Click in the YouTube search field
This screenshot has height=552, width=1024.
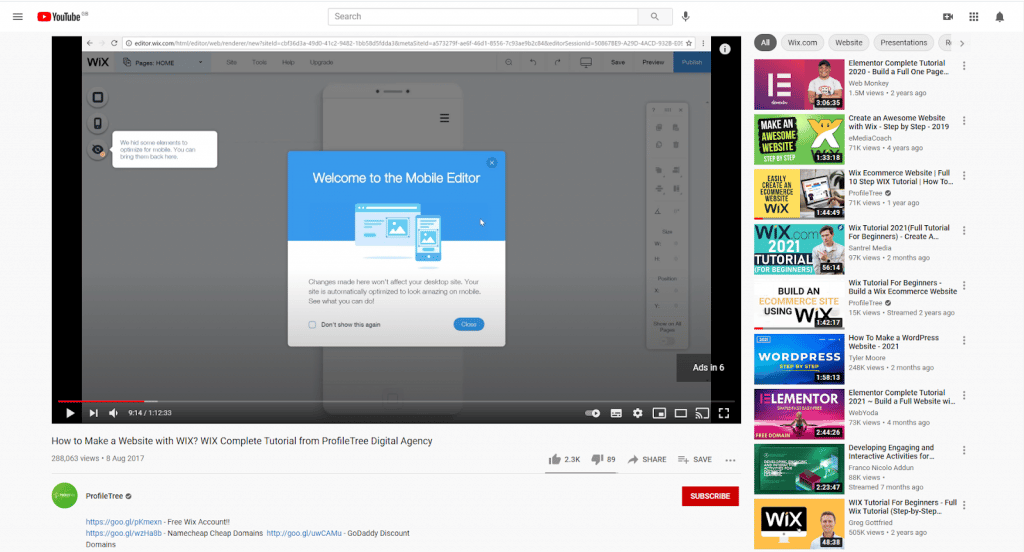[x=483, y=16]
